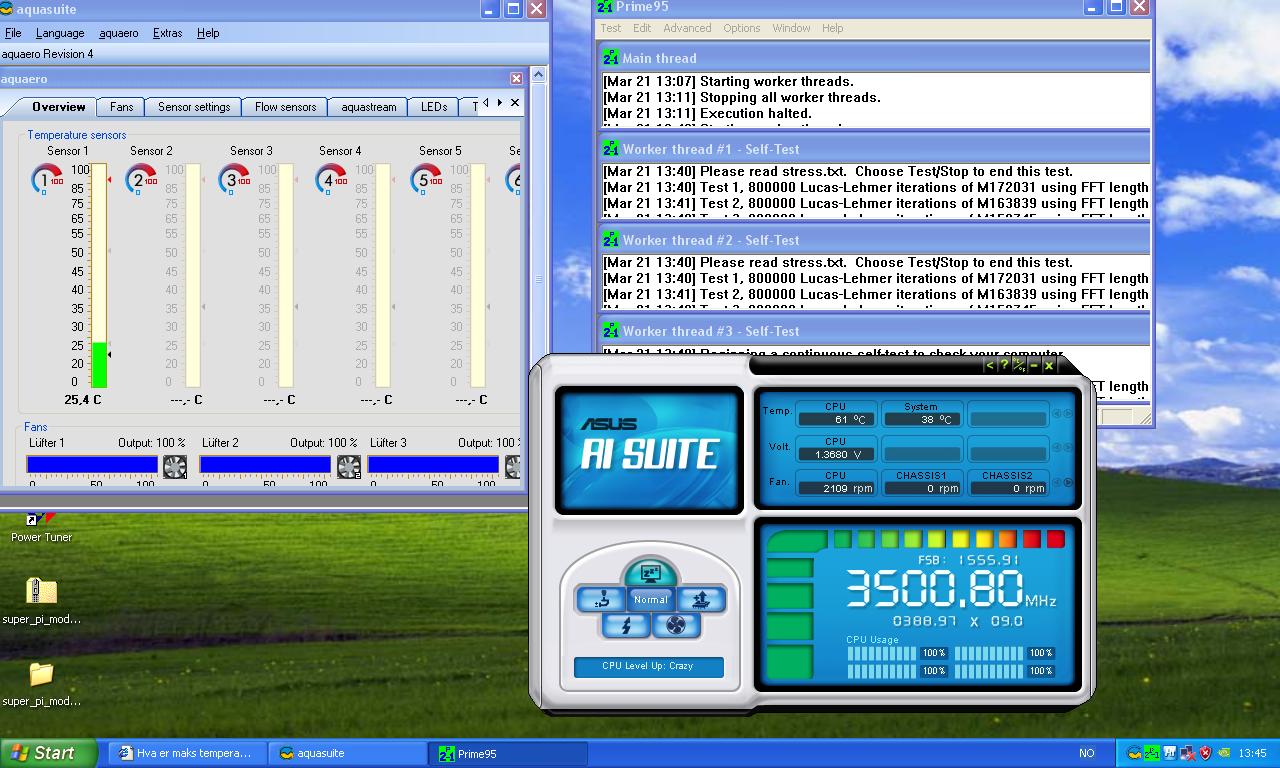Click NVIDIA tray icon

coord(1223,753)
